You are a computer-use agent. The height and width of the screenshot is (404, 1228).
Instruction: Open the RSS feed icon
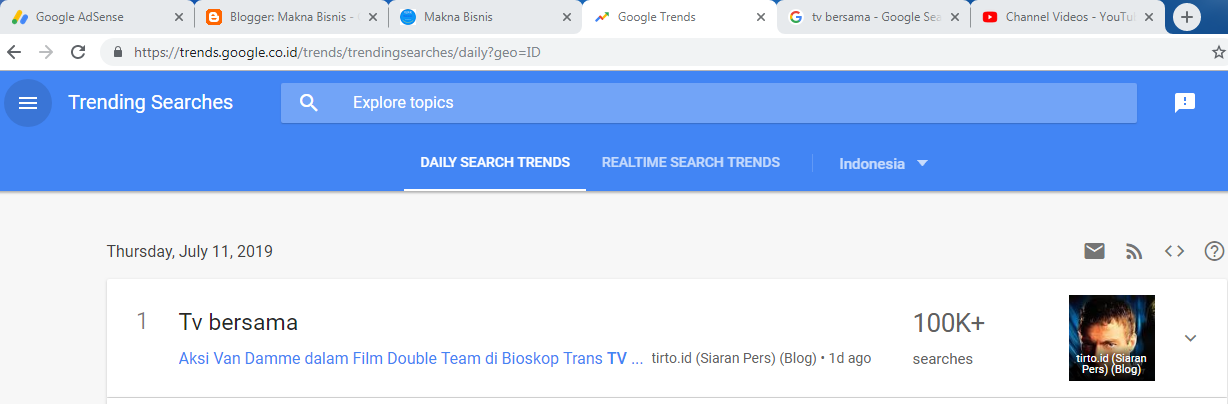click(x=1134, y=251)
